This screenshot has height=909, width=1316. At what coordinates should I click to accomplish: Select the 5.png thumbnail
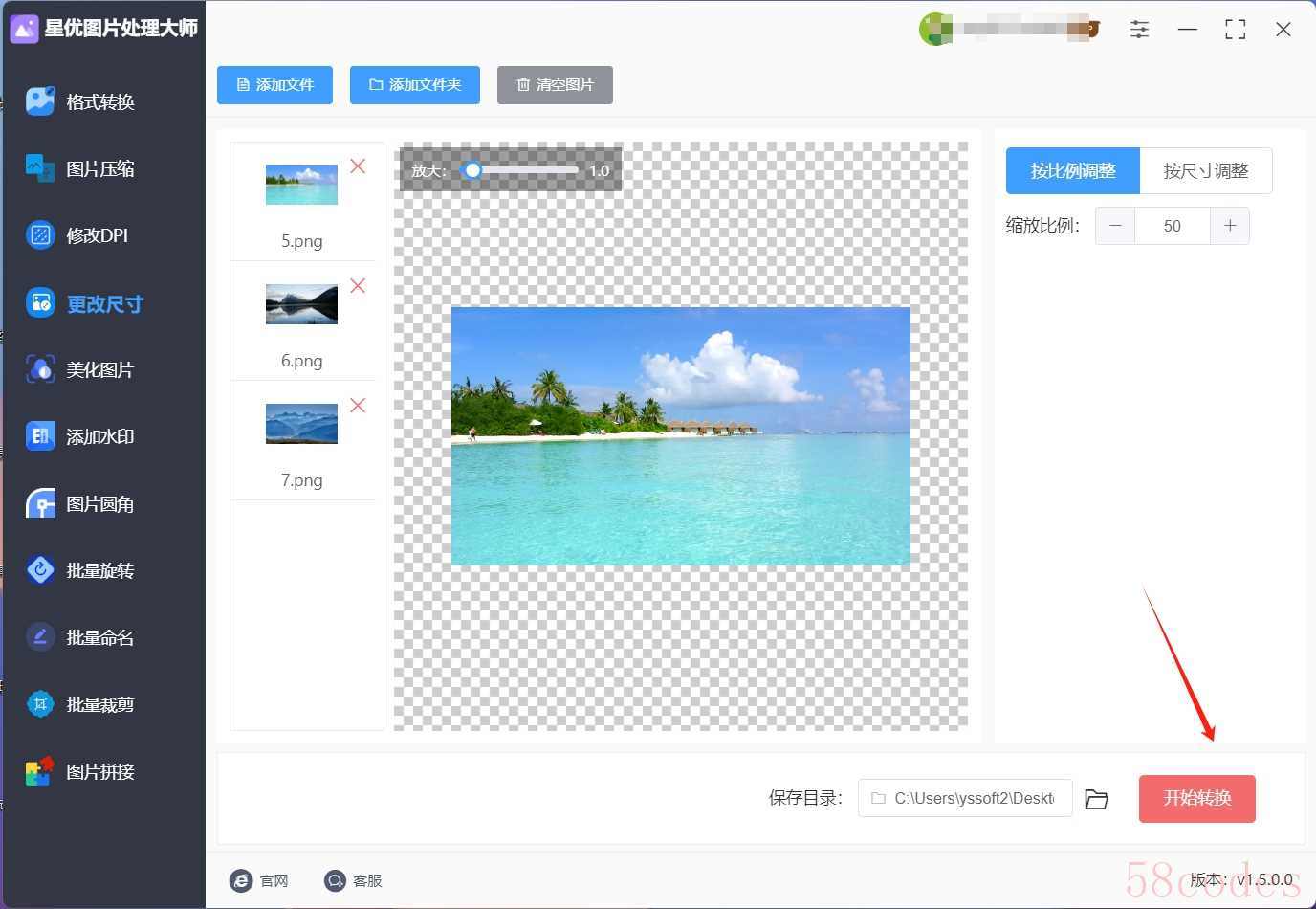[301, 185]
